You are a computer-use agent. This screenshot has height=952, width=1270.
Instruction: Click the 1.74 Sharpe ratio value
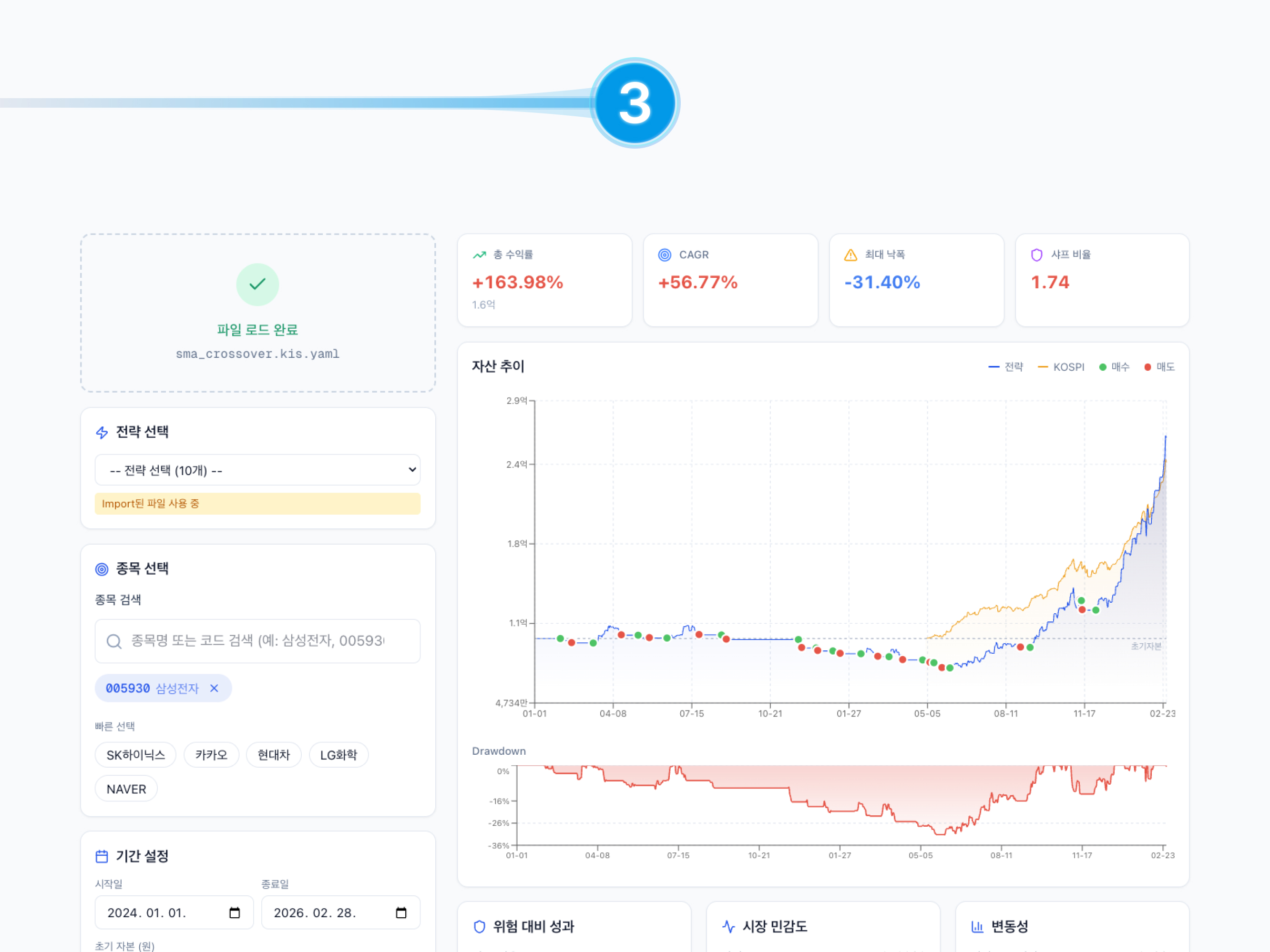1050,283
